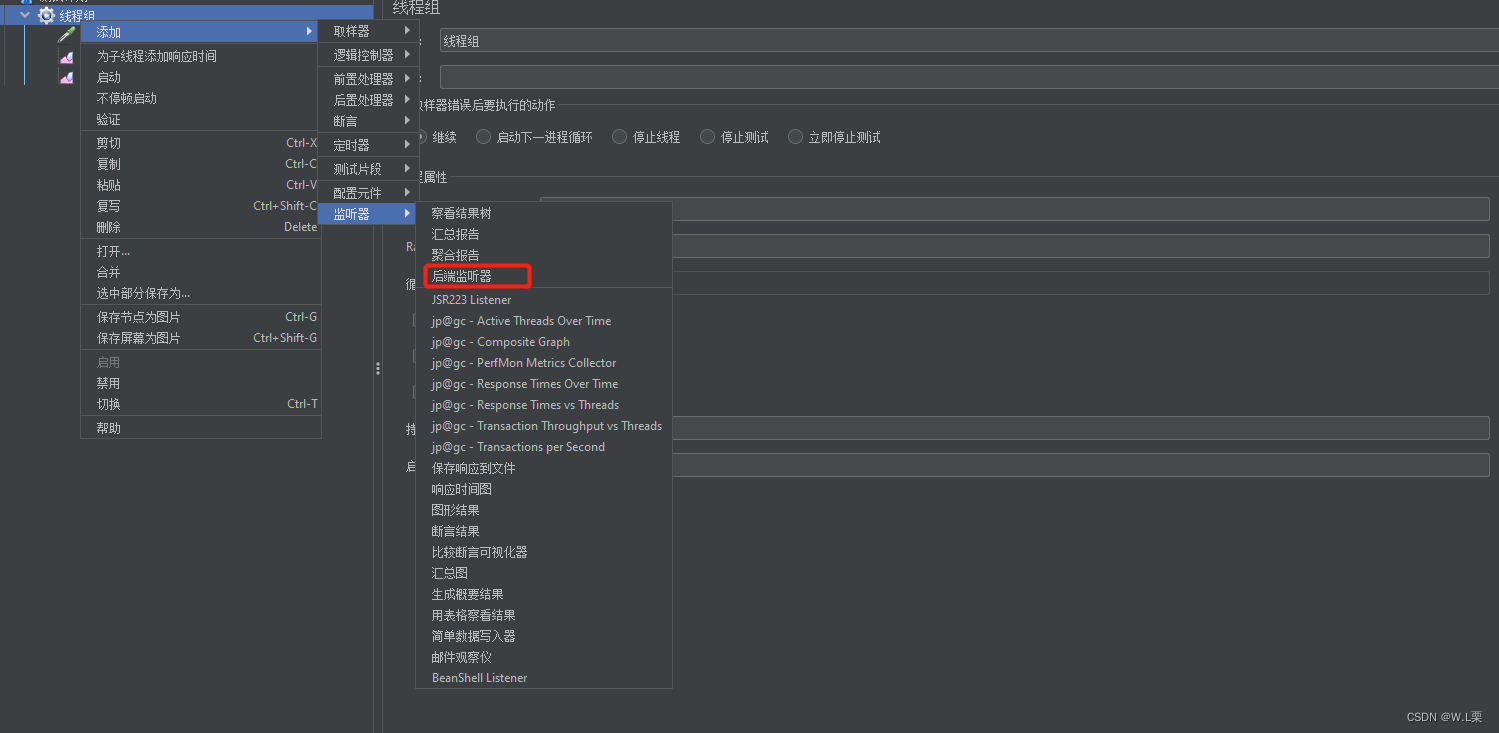This screenshot has height=733, width=1499.
Task: Collapse the 线程组 tree node chevron
Action: (x=25, y=15)
